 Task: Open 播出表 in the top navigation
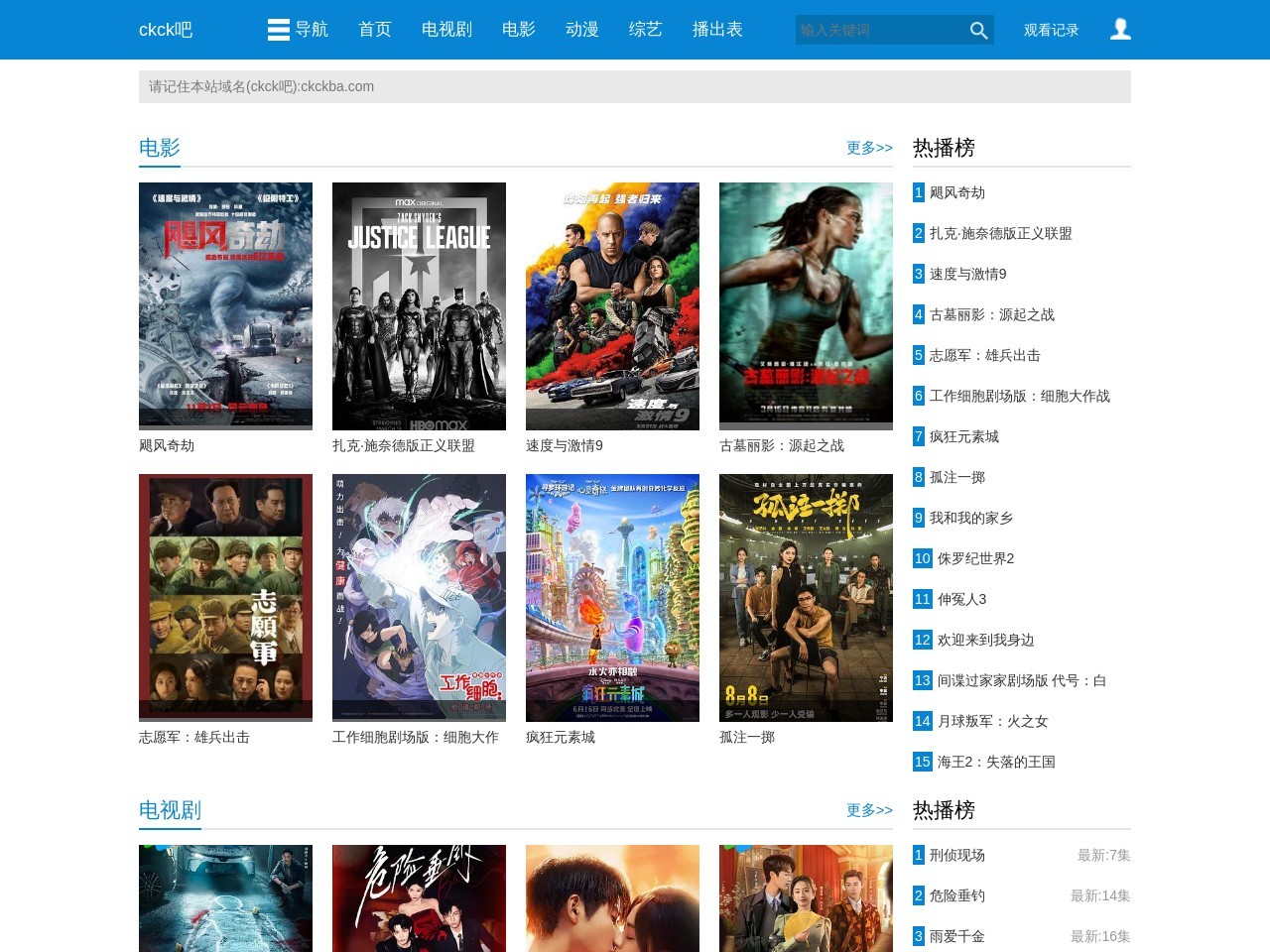tap(717, 30)
